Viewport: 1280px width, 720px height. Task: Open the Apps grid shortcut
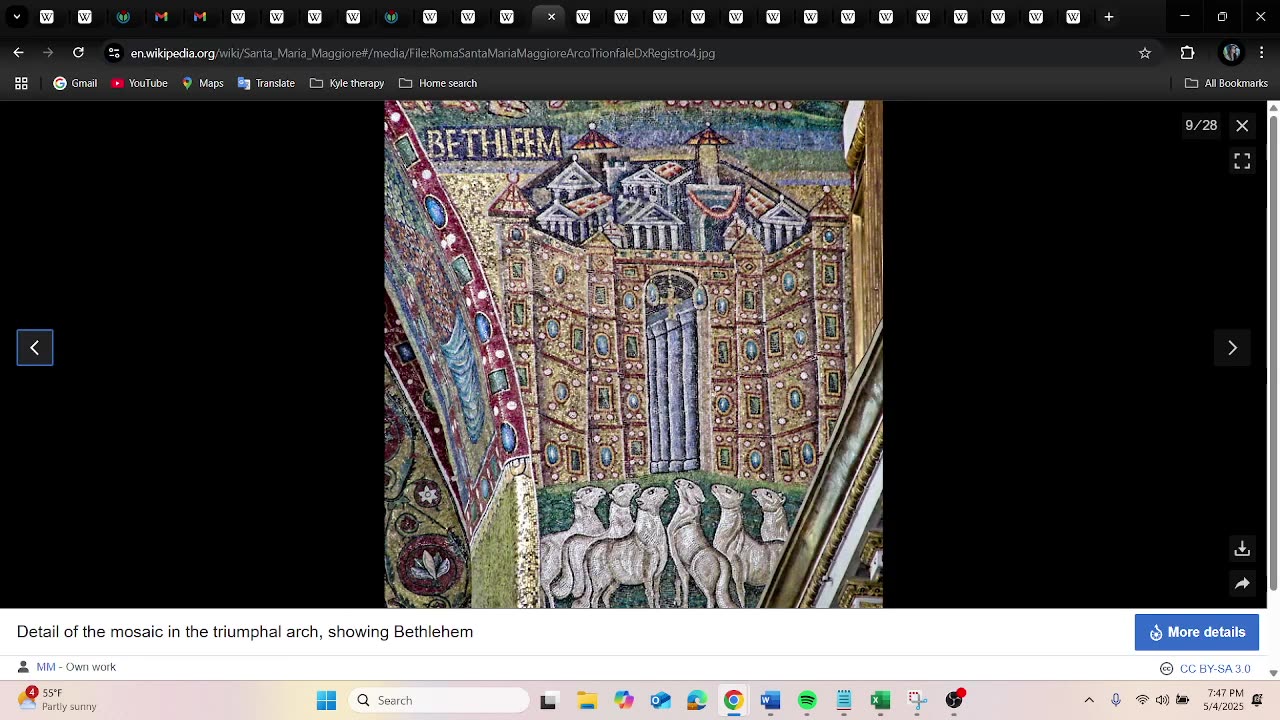click(21, 83)
